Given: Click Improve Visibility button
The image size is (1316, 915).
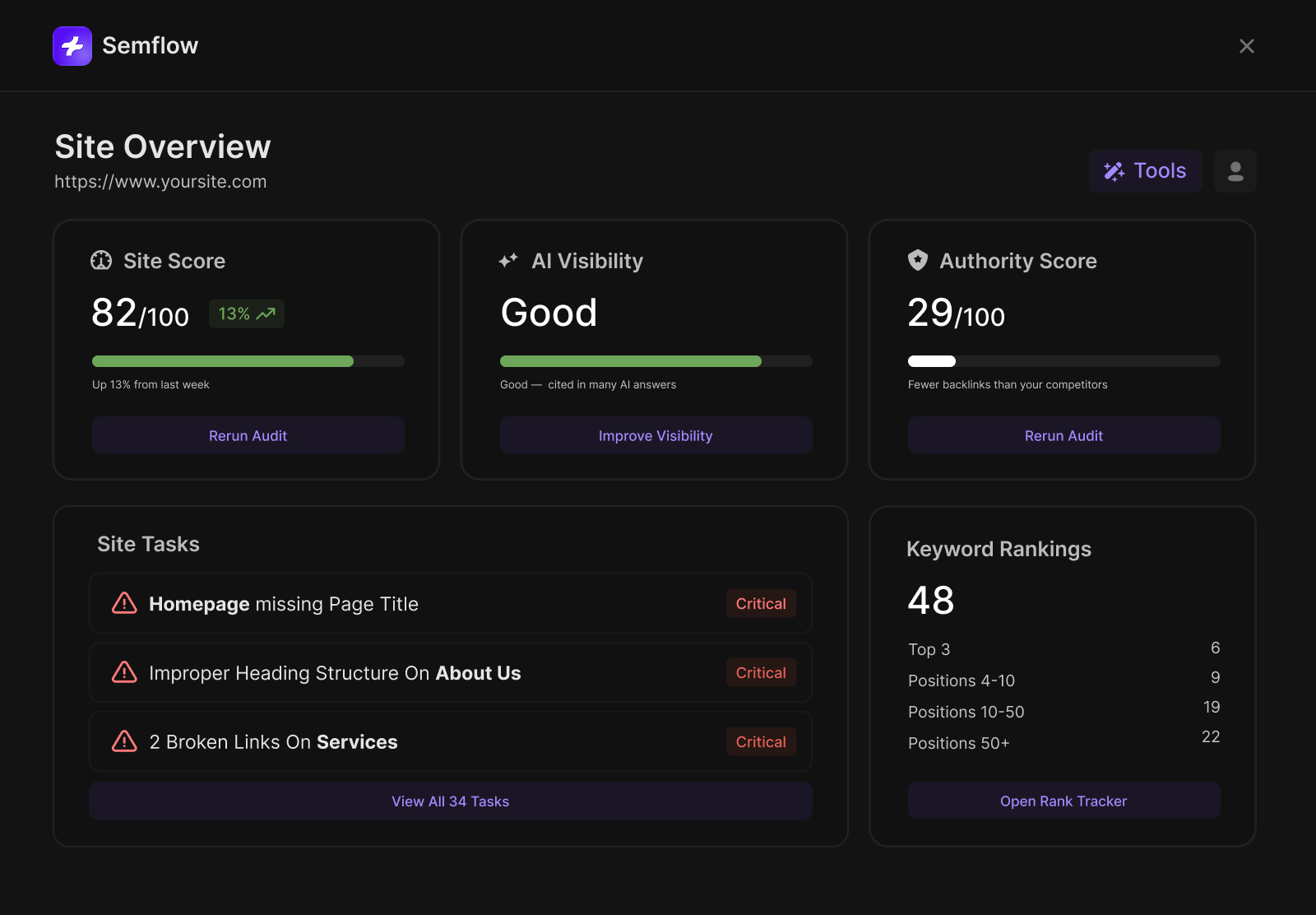Looking at the screenshot, I should [656, 435].
